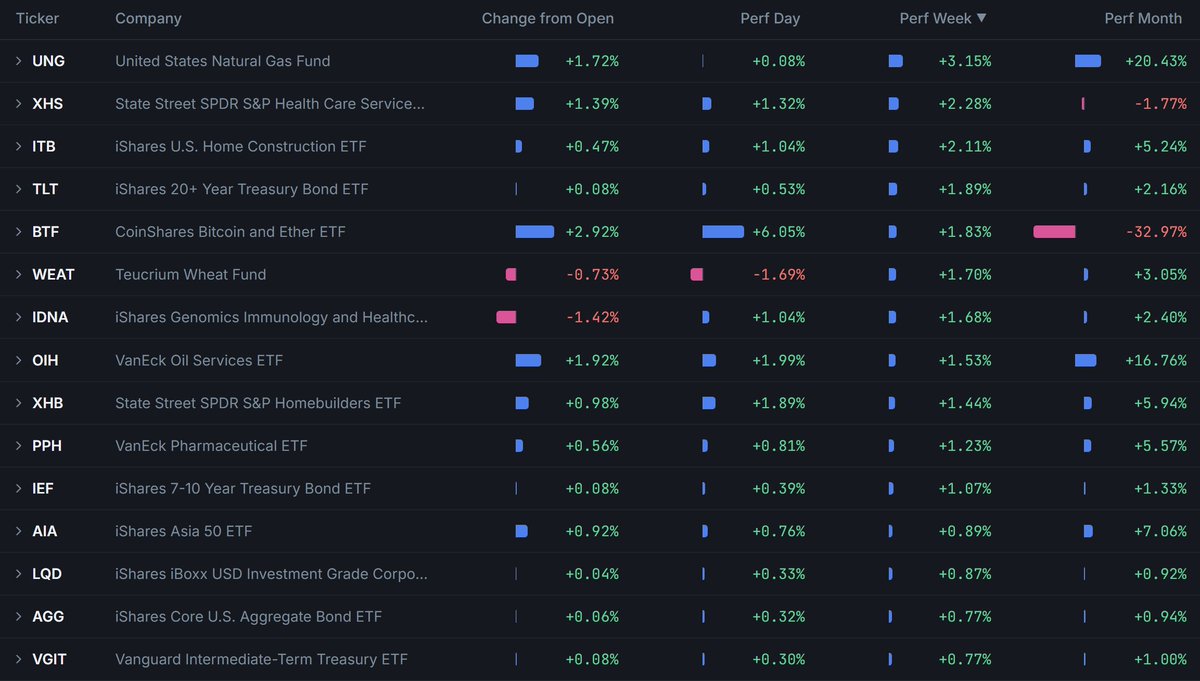Open the TLT ticker link

pyautogui.click(x=44, y=189)
